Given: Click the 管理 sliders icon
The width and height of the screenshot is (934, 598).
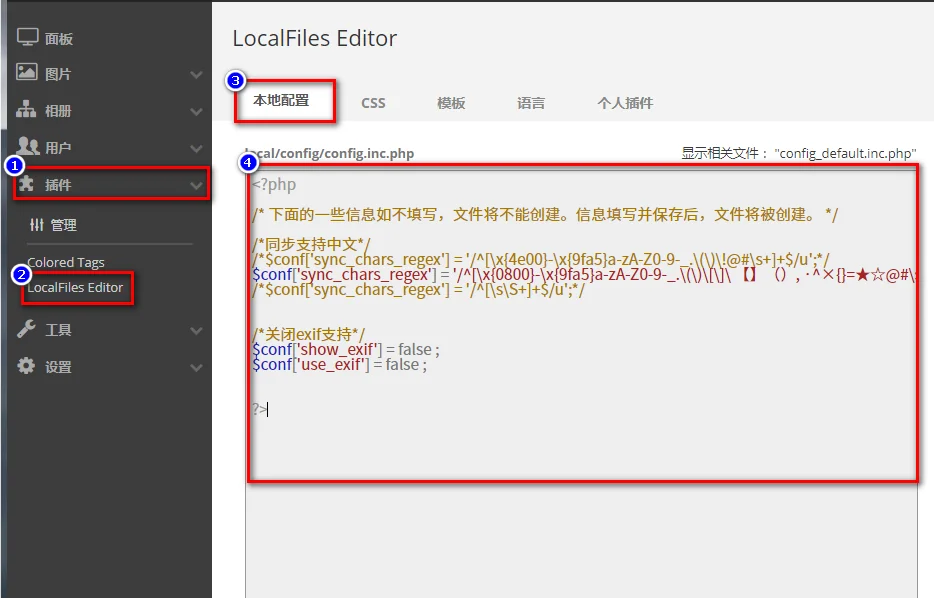Looking at the screenshot, I should tap(36, 225).
